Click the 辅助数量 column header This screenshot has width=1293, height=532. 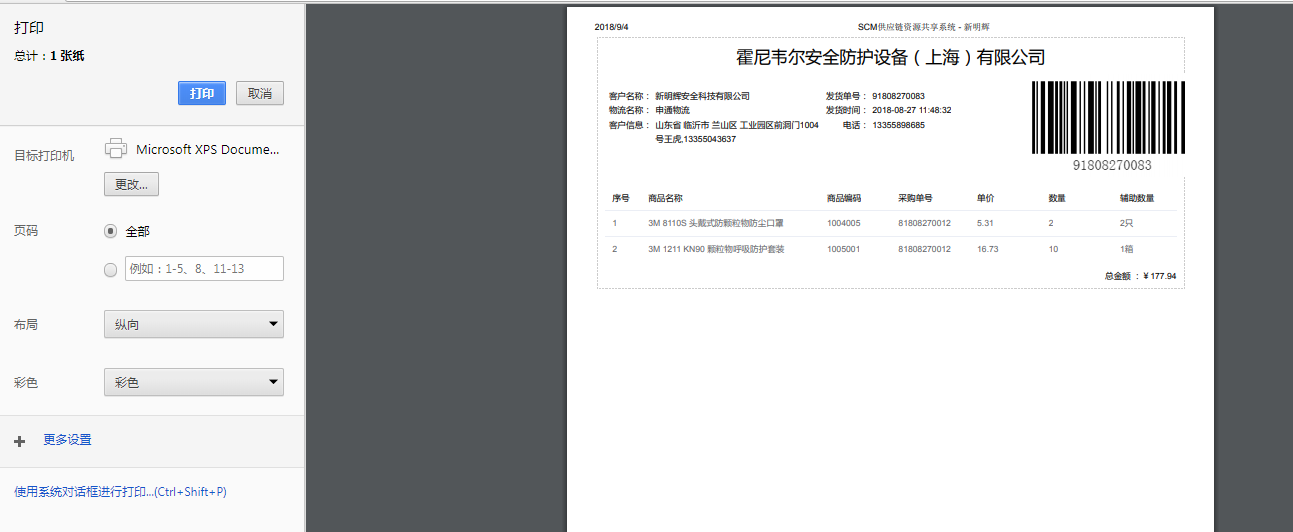1137,198
